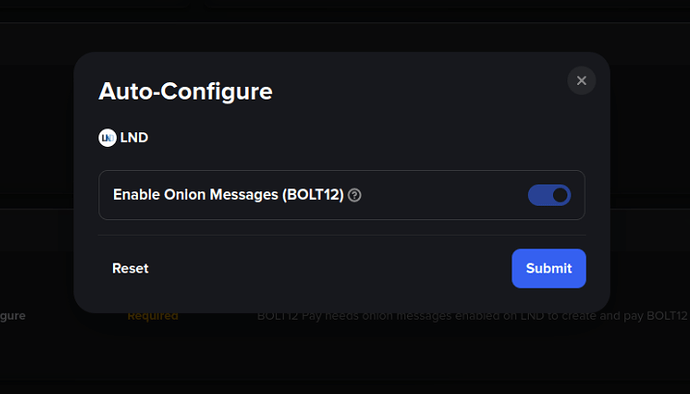Close the Auto-Configure dialog with X
690x394 pixels.
(581, 81)
